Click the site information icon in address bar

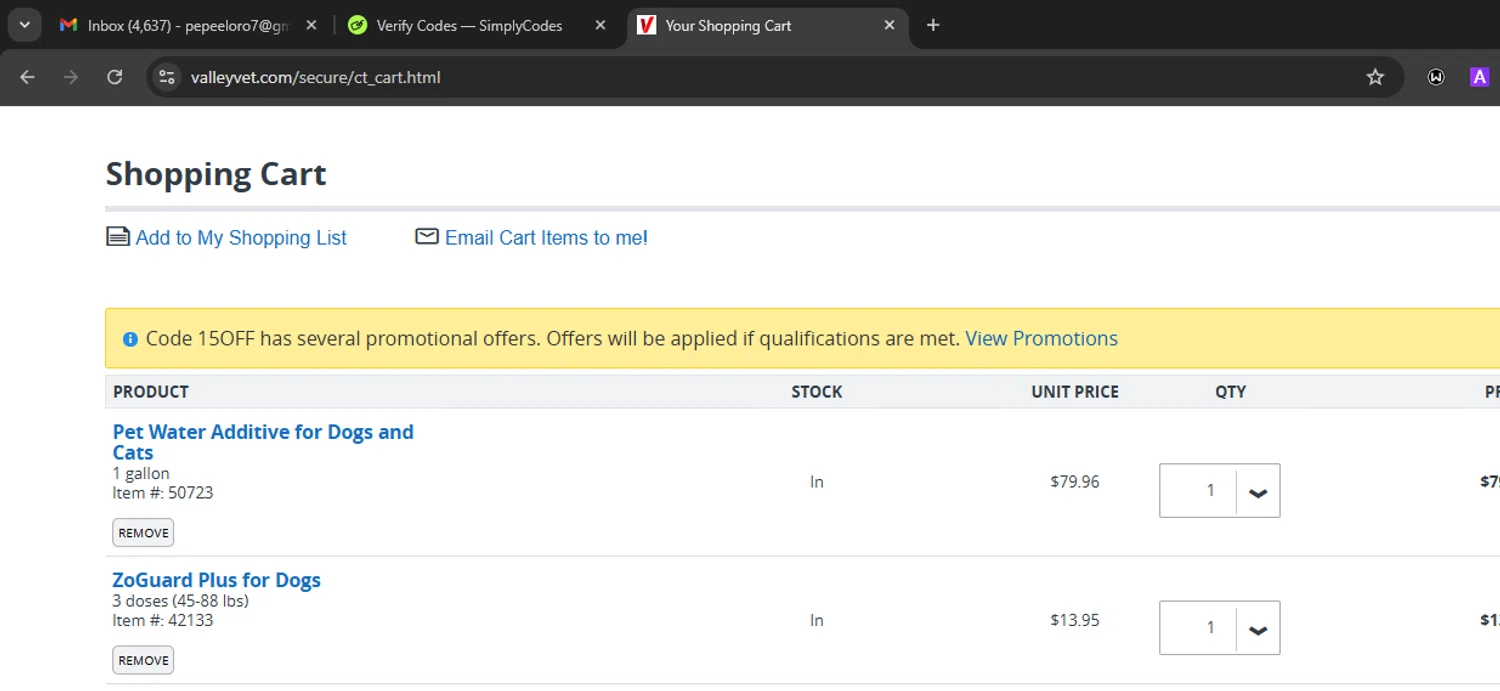(x=167, y=77)
